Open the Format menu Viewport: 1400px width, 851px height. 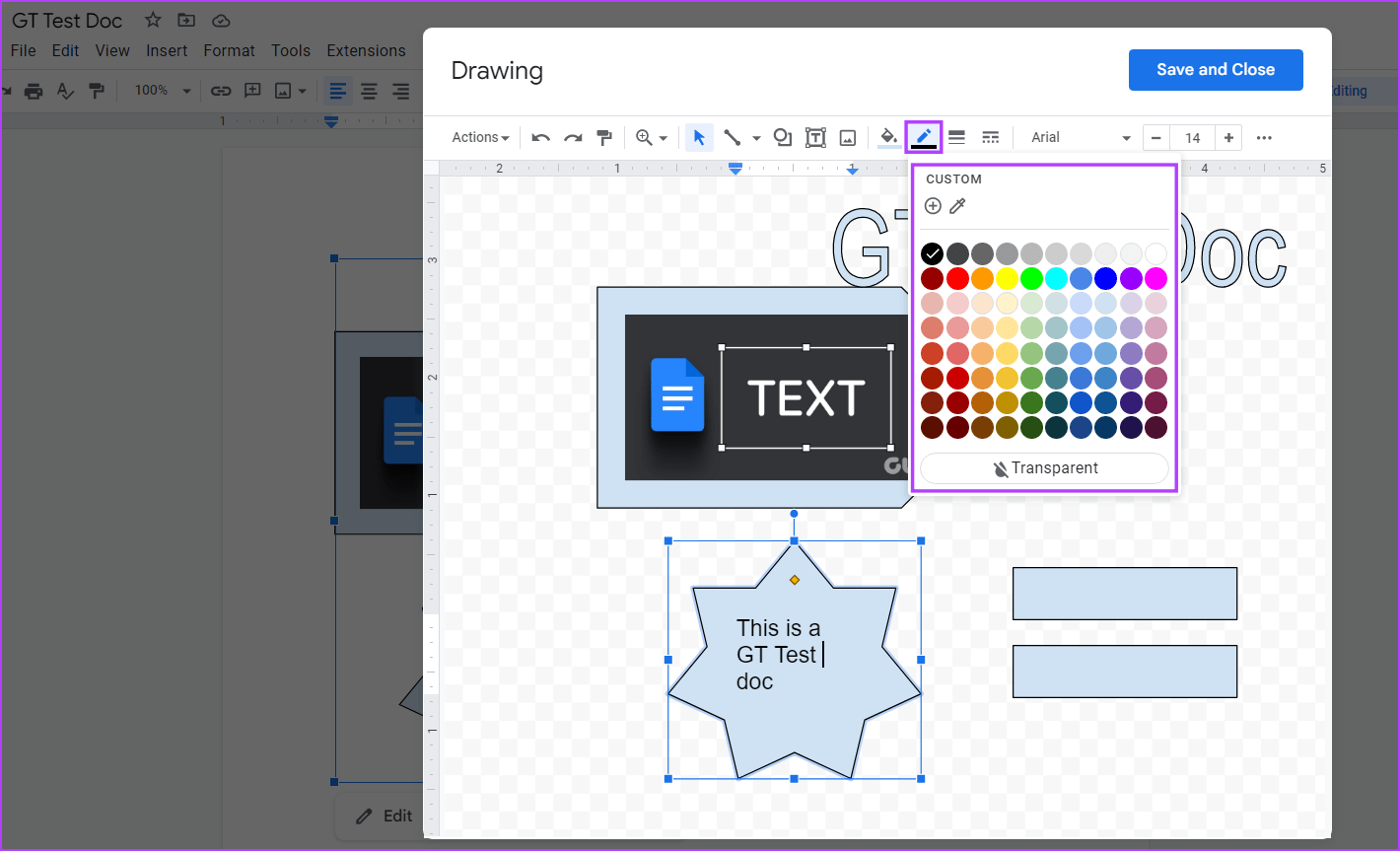tap(229, 50)
